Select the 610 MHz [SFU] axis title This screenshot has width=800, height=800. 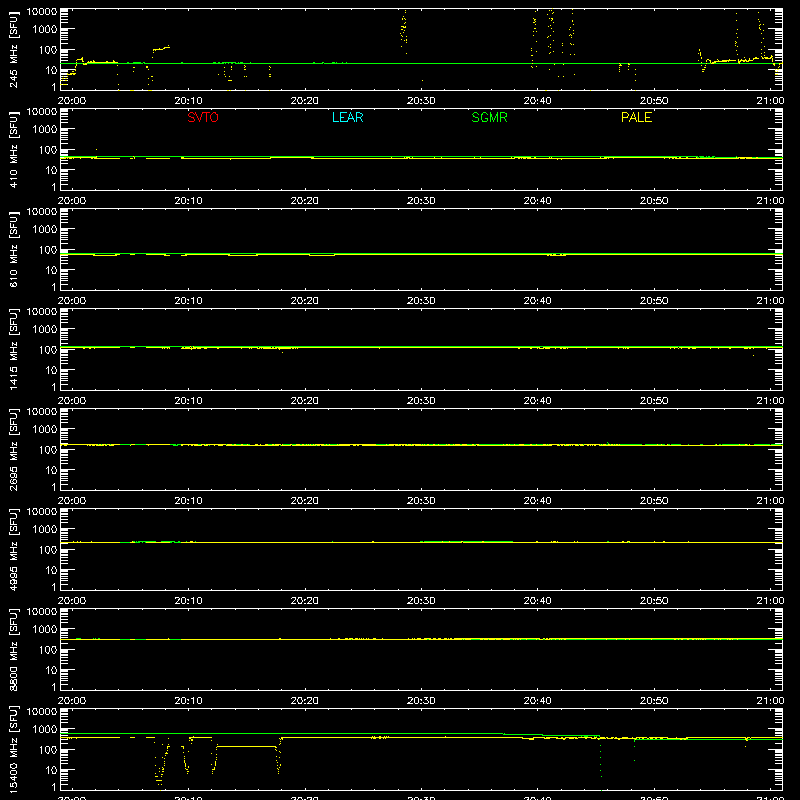(14, 249)
